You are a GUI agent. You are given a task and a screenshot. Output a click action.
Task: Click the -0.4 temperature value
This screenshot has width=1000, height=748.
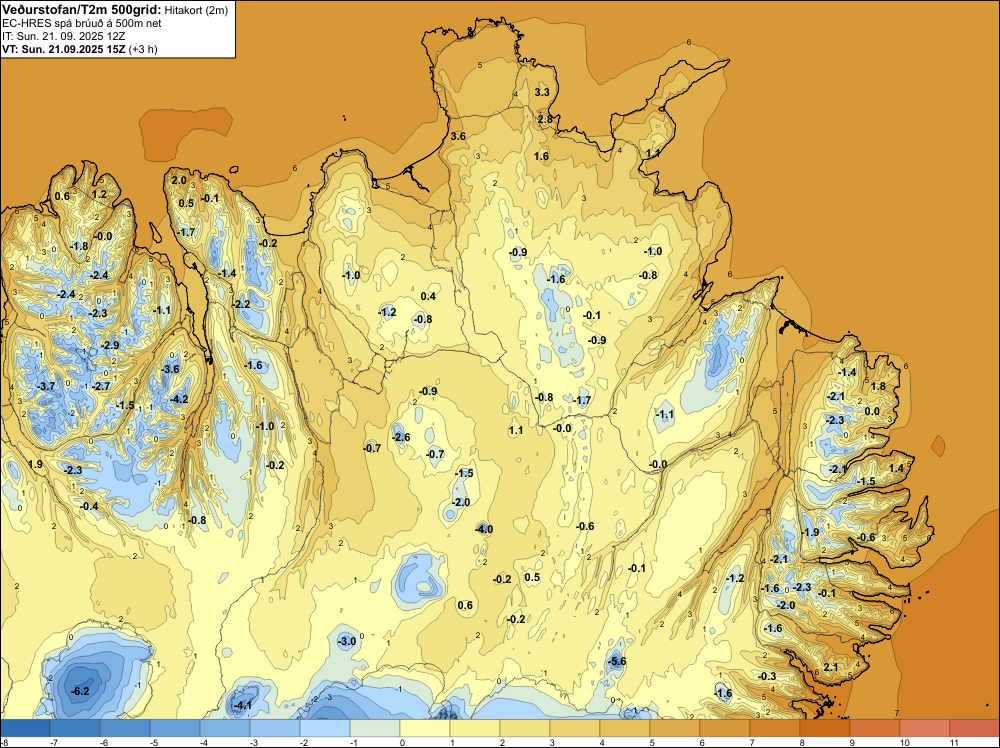tap(89, 506)
